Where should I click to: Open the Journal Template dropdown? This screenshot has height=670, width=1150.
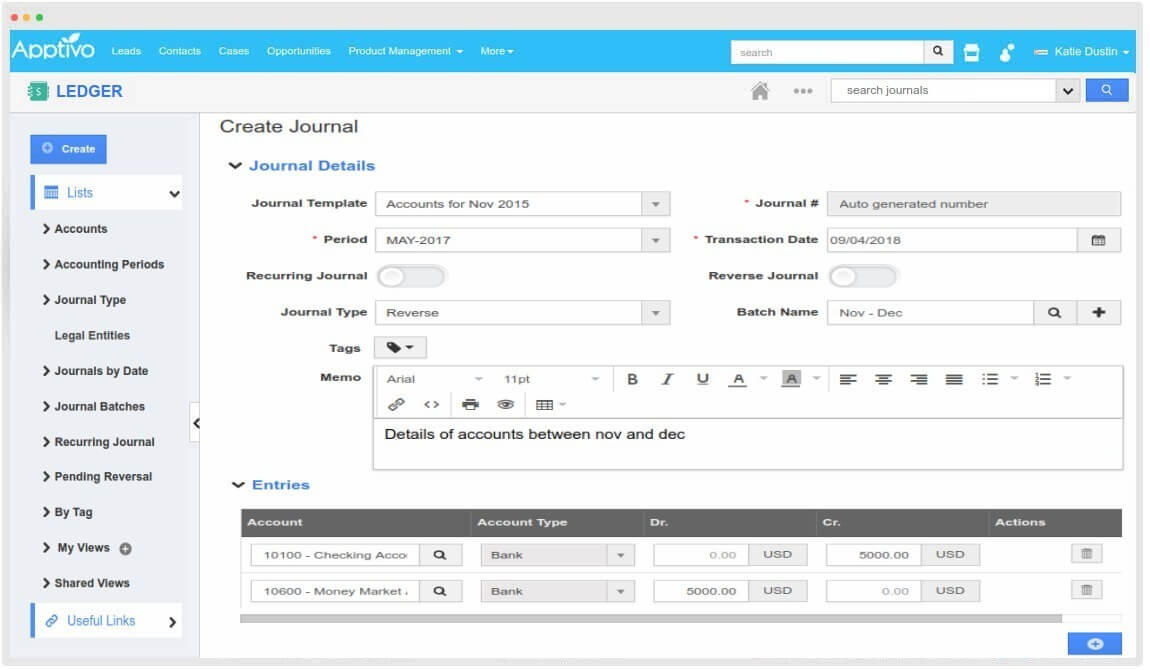pyautogui.click(x=655, y=204)
